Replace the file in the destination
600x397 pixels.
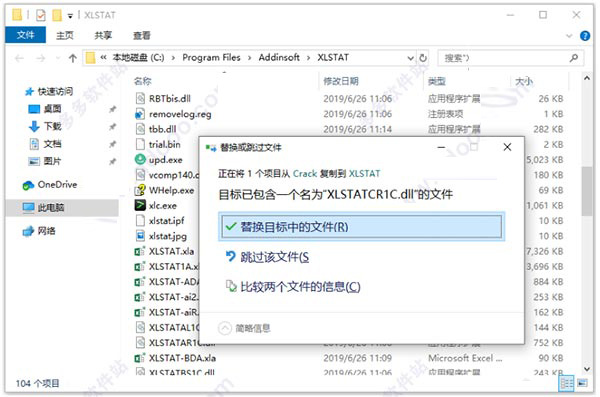361,227
